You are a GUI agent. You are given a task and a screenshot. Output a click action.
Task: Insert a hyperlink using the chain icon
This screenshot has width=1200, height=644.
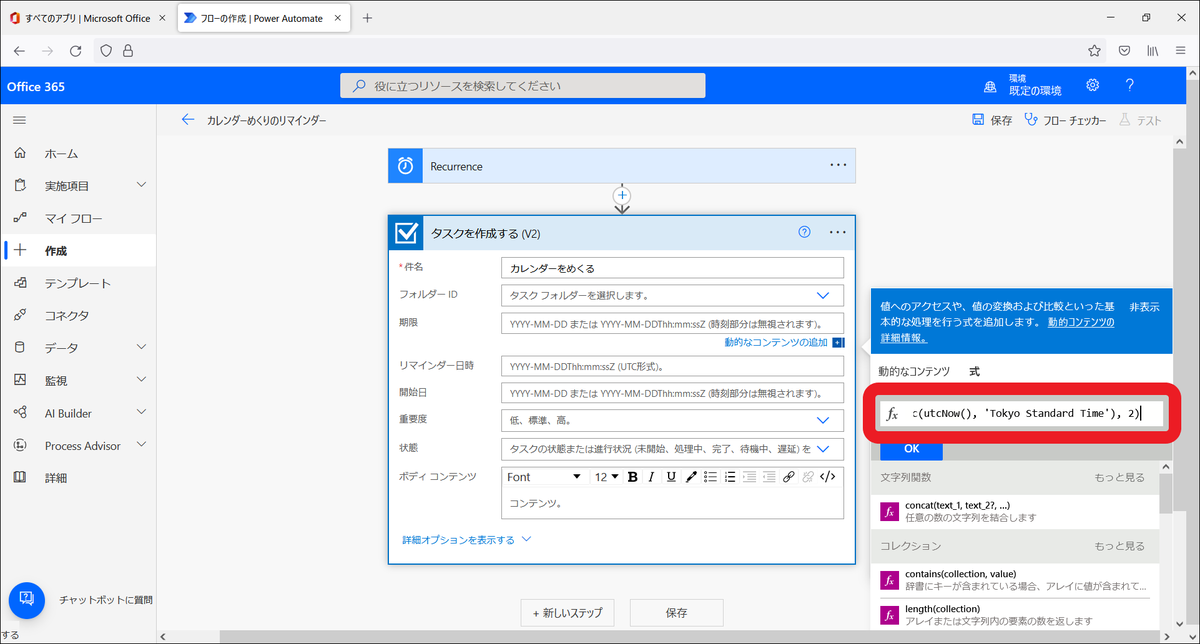(x=789, y=477)
